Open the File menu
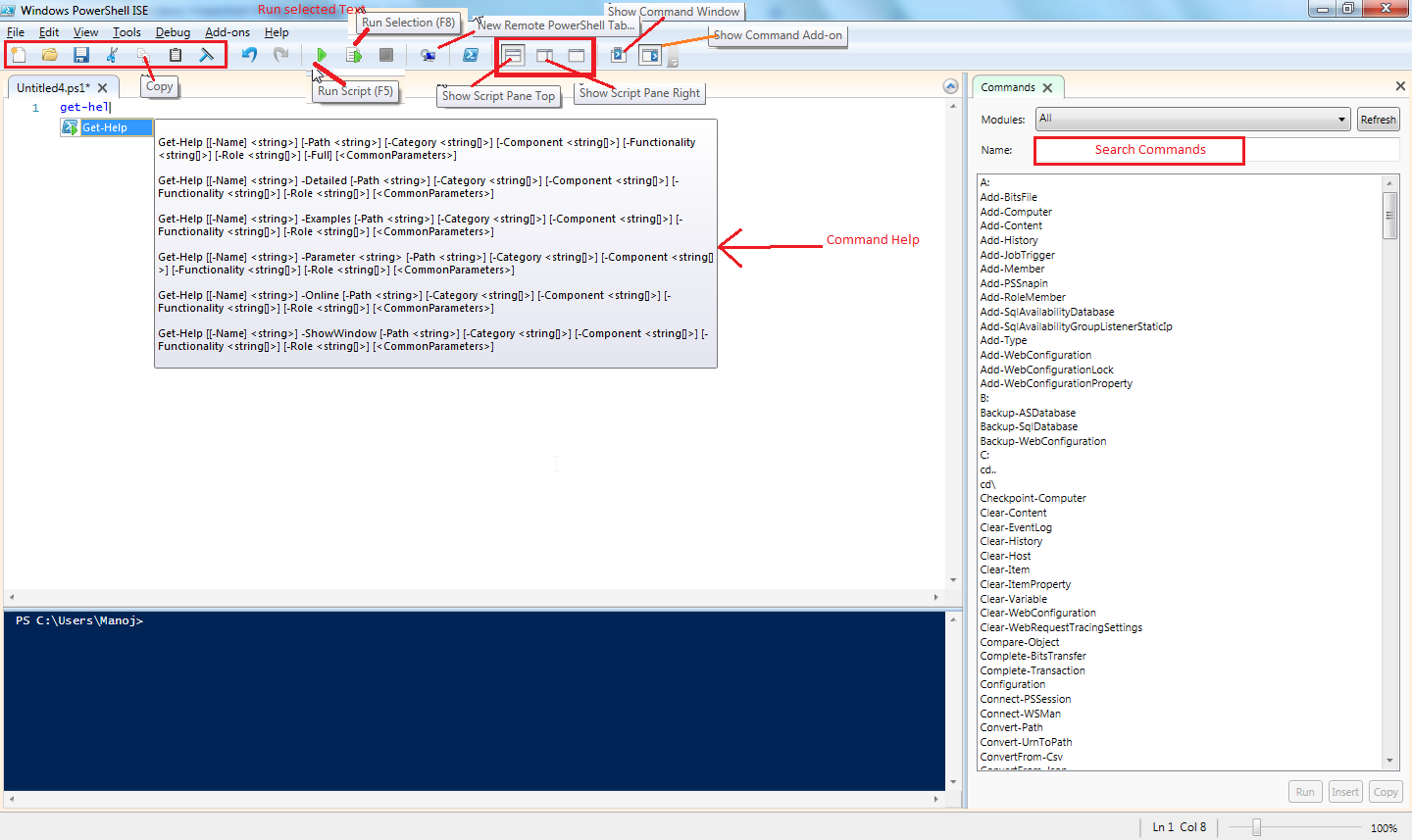The height and width of the screenshot is (840, 1412). [x=16, y=32]
